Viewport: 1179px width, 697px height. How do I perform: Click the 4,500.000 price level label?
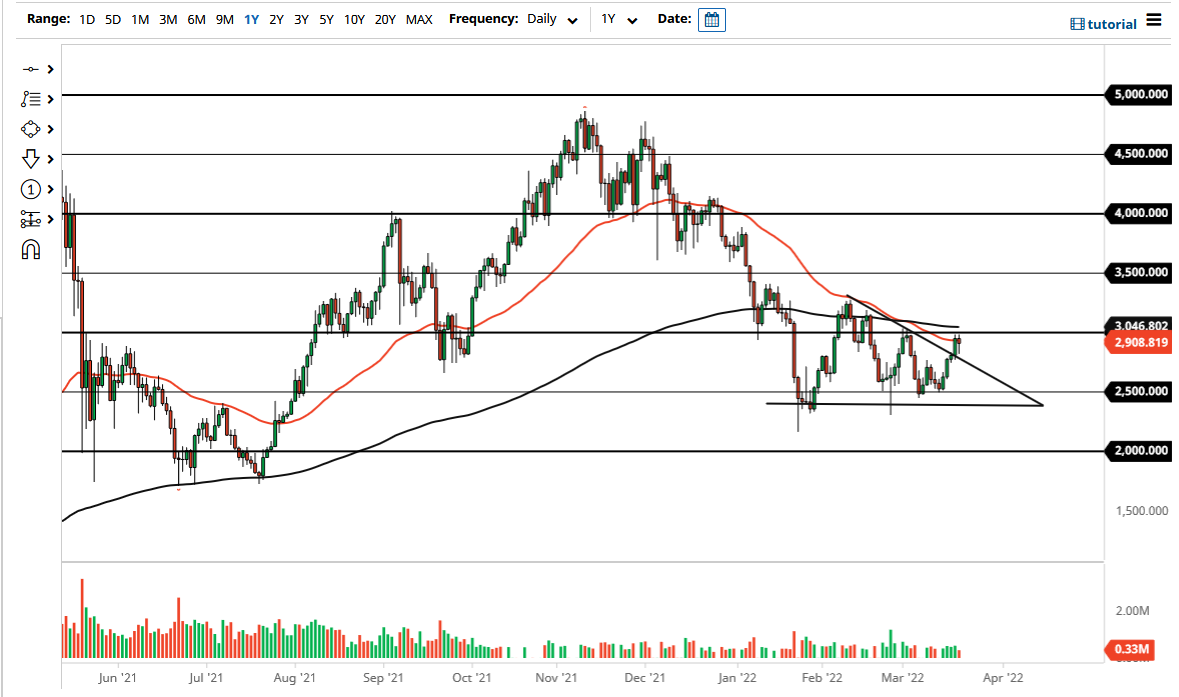click(1138, 153)
